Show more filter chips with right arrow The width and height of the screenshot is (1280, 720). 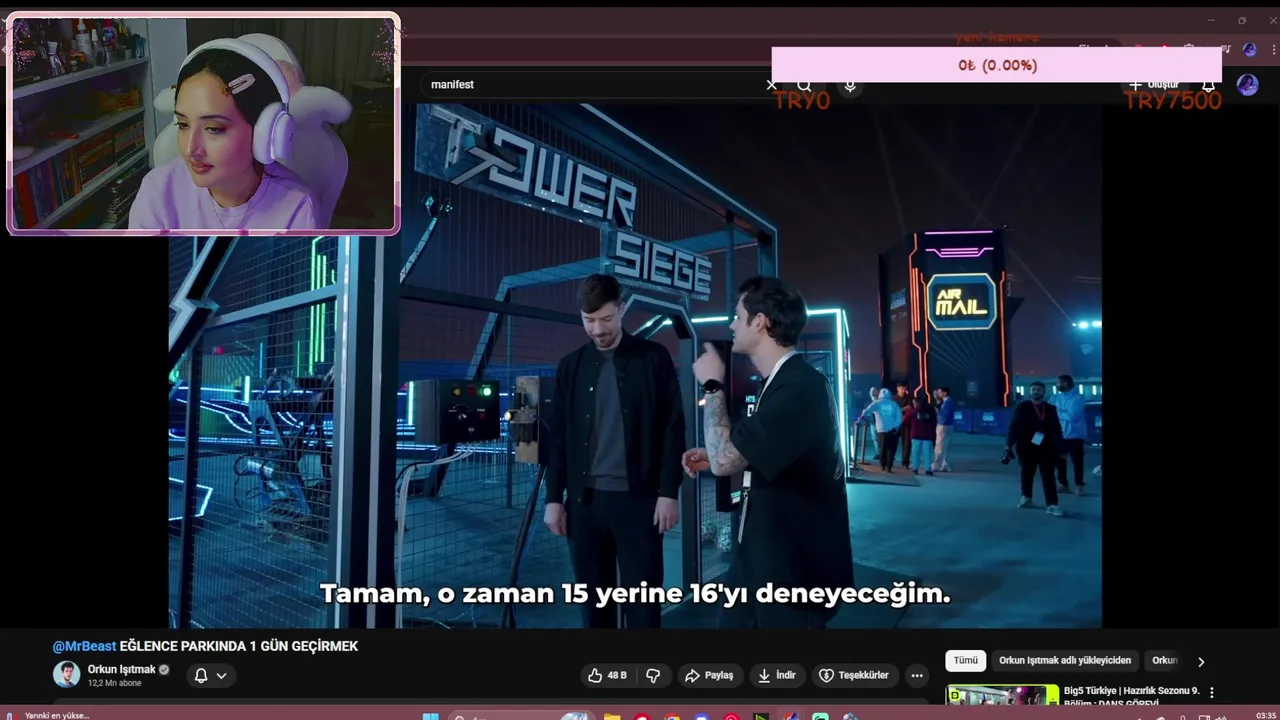tap(1201, 661)
